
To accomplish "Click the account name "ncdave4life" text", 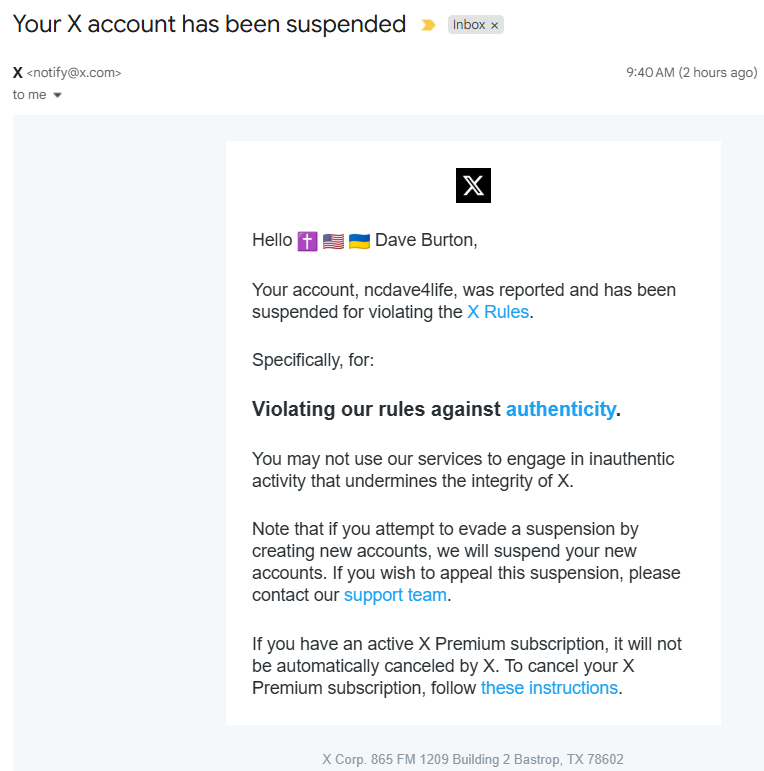I will [410, 290].
